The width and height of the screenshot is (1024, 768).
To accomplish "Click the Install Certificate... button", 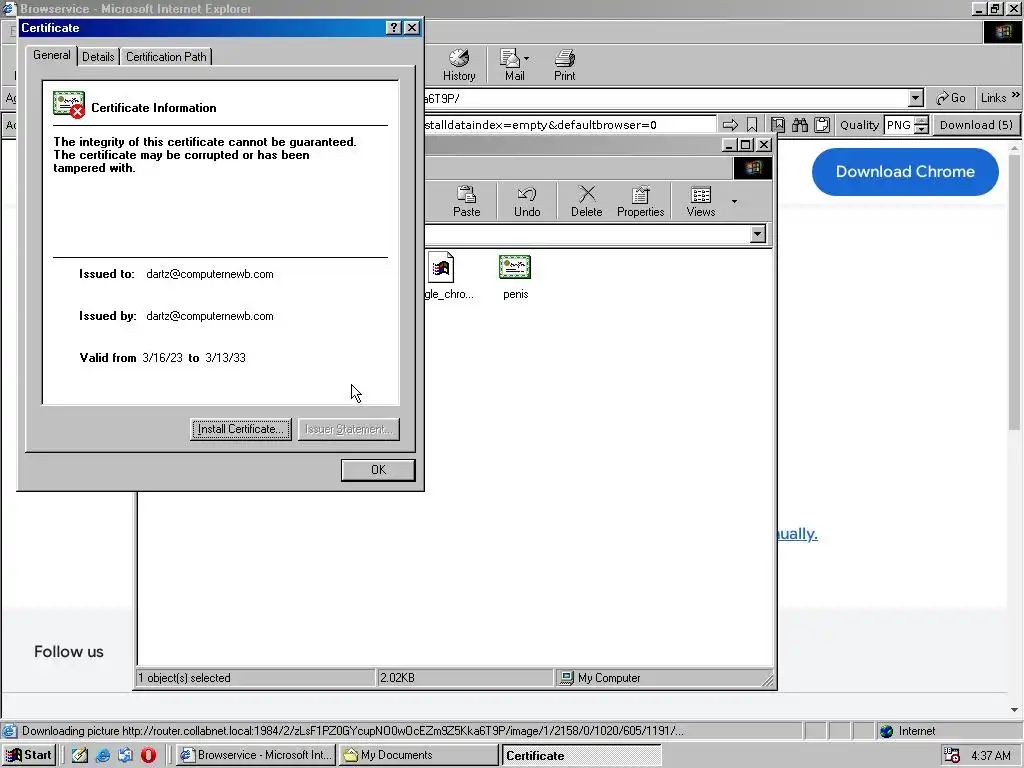I will click(241, 429).
